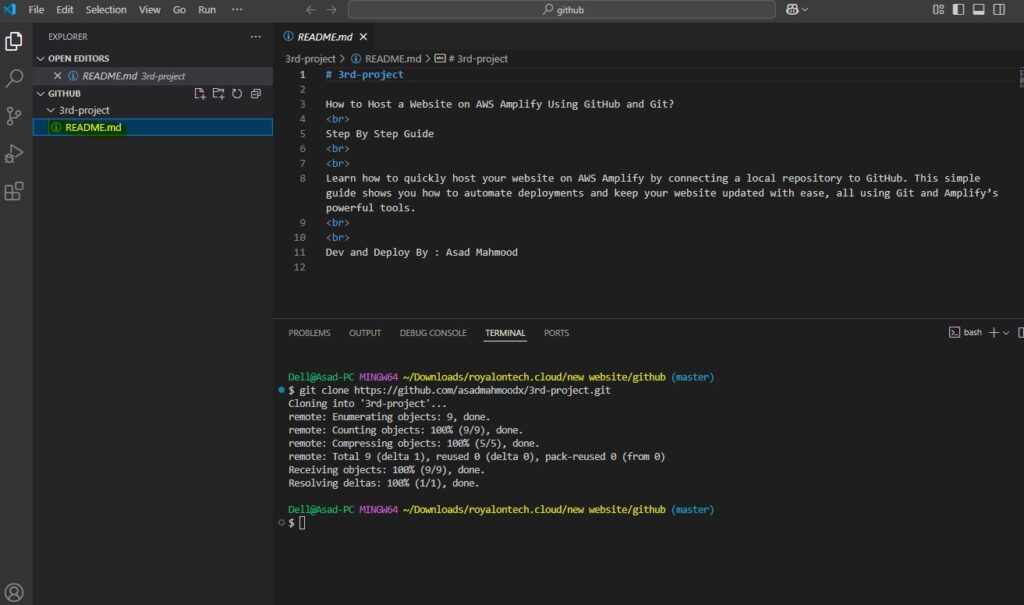Go forward using the right arrow
This screenshot has width=1024, height=605.
[x=332, y=9]
